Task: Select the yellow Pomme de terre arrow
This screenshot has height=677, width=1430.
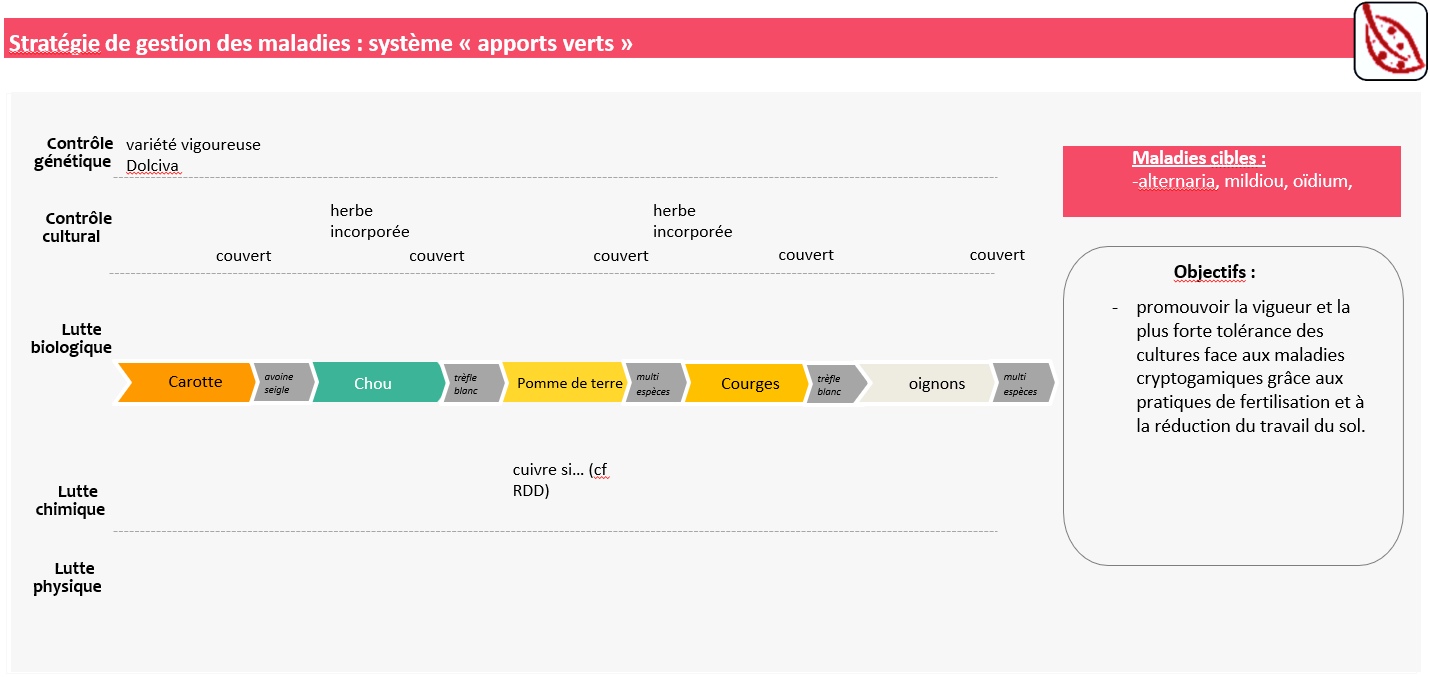Action: point(566,383)
